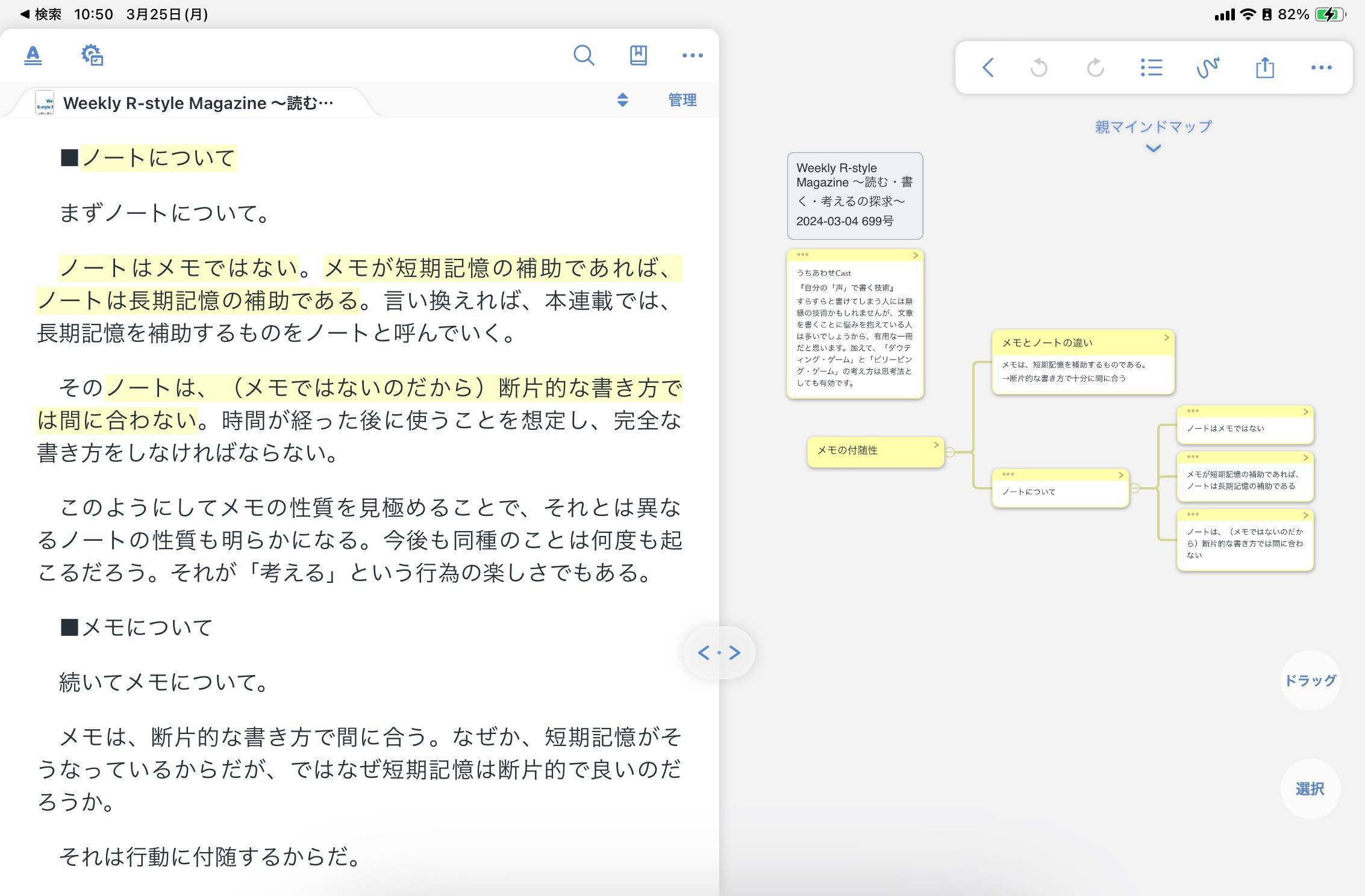Expand the ノートについて node arrow
1365x896 pixels.
[1120, 474]
